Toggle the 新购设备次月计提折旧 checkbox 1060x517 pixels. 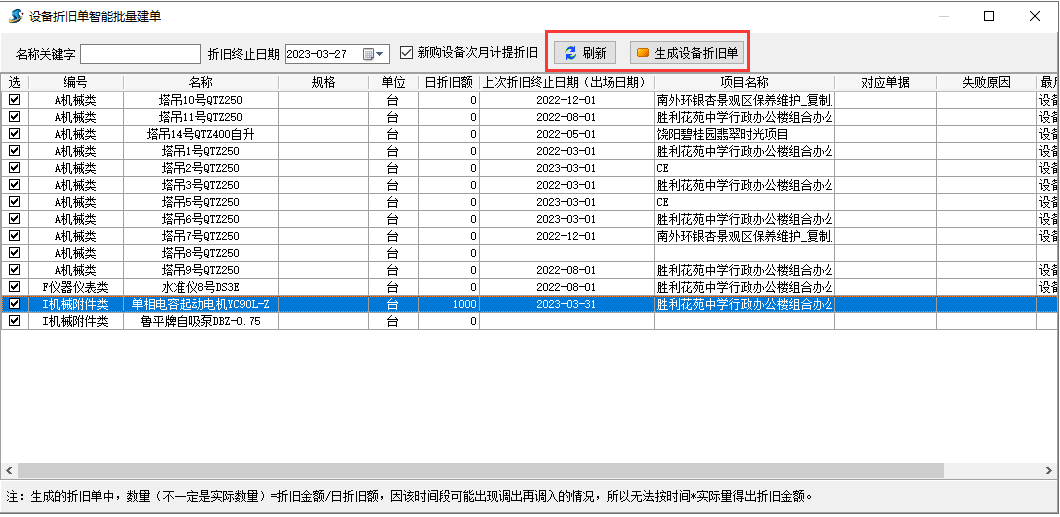tap(406, 53)
